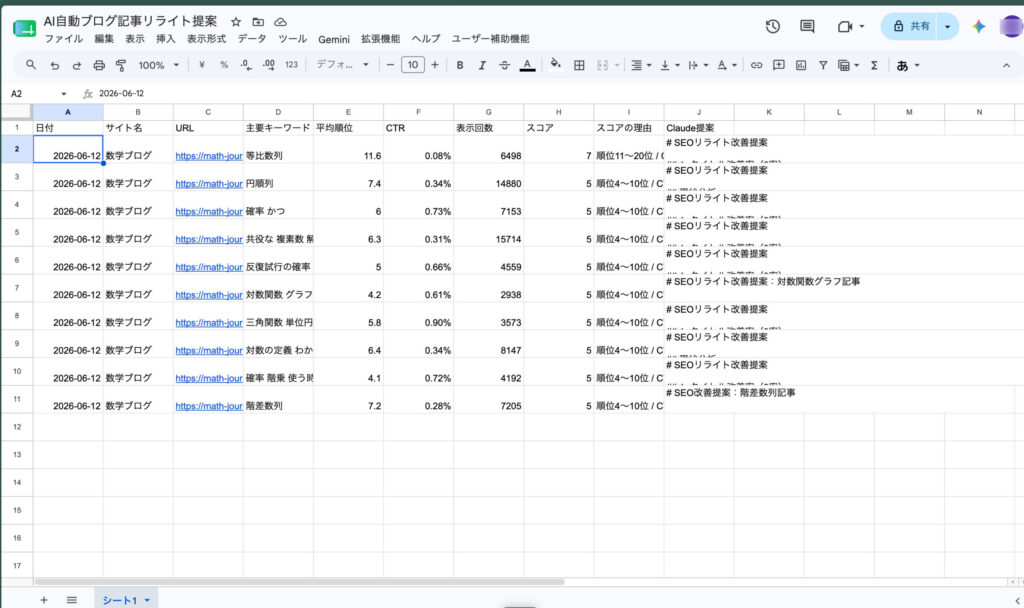Click the video meeting camera icon
The height and width of the screenshot is (608, 1024).
click(845, 26)
